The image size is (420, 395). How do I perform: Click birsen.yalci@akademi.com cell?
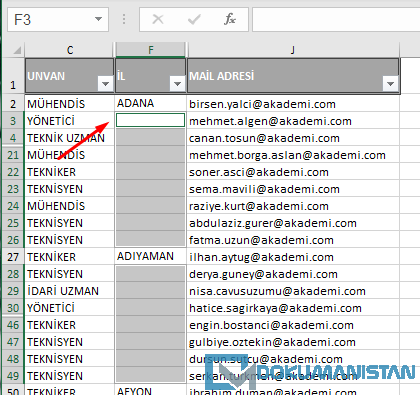click(293, 104)
